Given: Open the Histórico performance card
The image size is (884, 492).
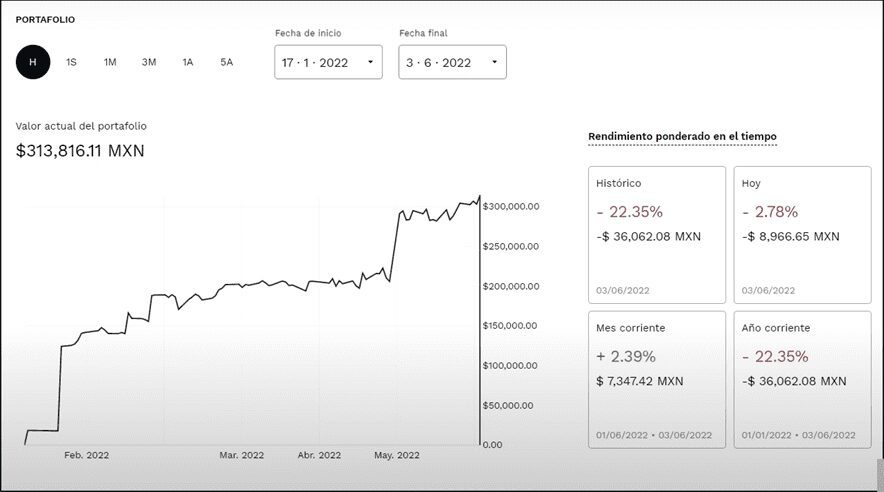Looking at the screenshot, I should pos(657,234).
